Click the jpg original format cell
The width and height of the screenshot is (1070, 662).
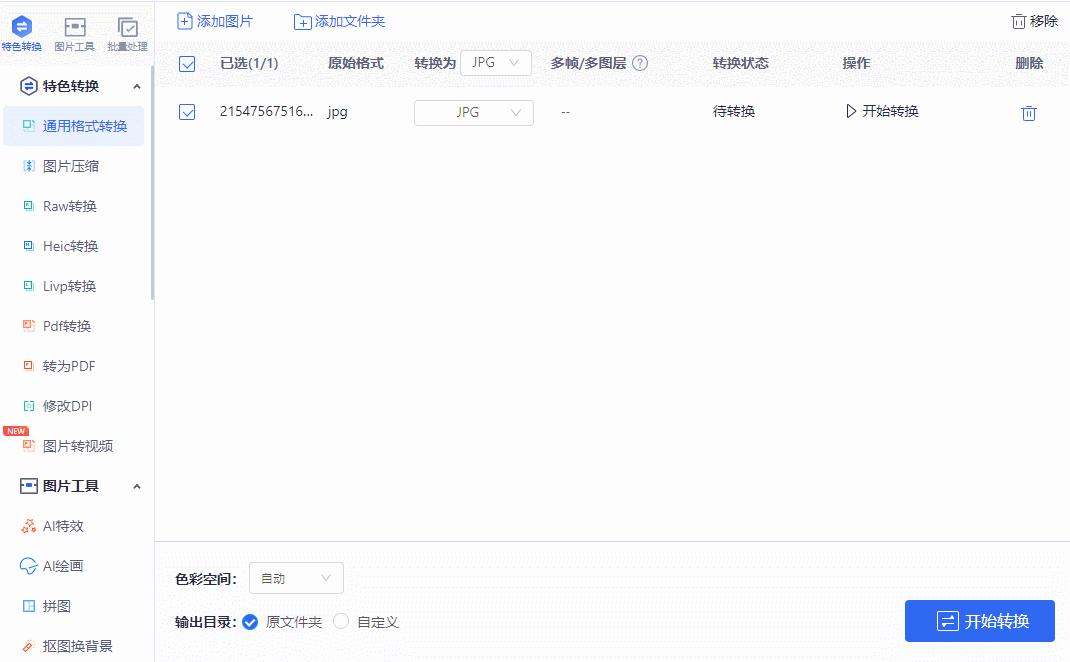tap(337, 112)
